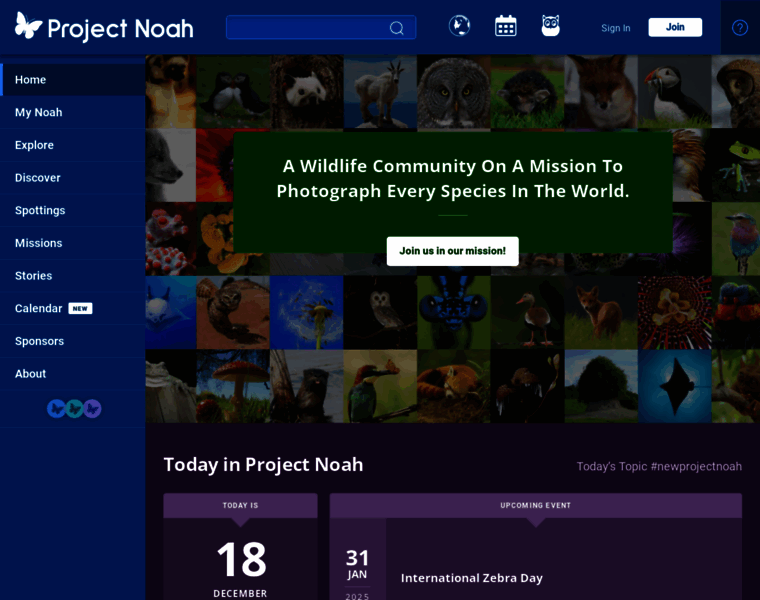Open My Noah in the sidebar
760x600 pixels.
73,112
